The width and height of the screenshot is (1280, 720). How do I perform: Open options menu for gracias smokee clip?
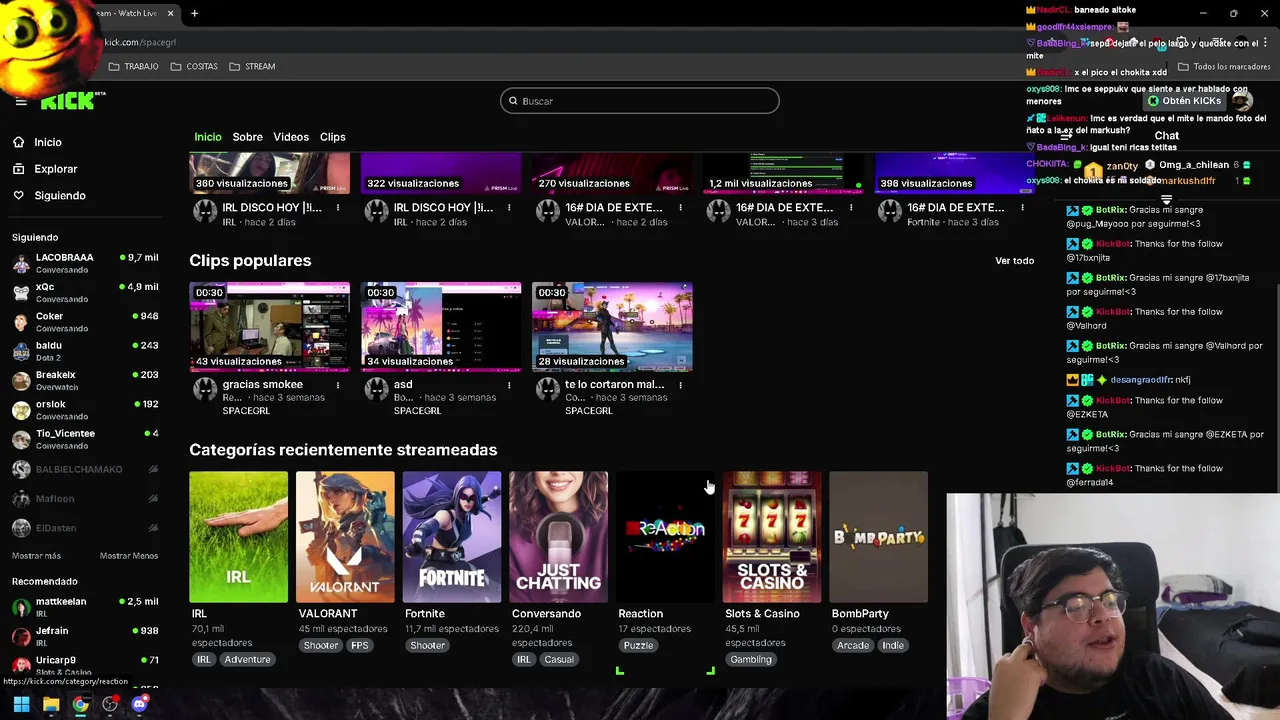pyautogui.click(x=338, y=385)
